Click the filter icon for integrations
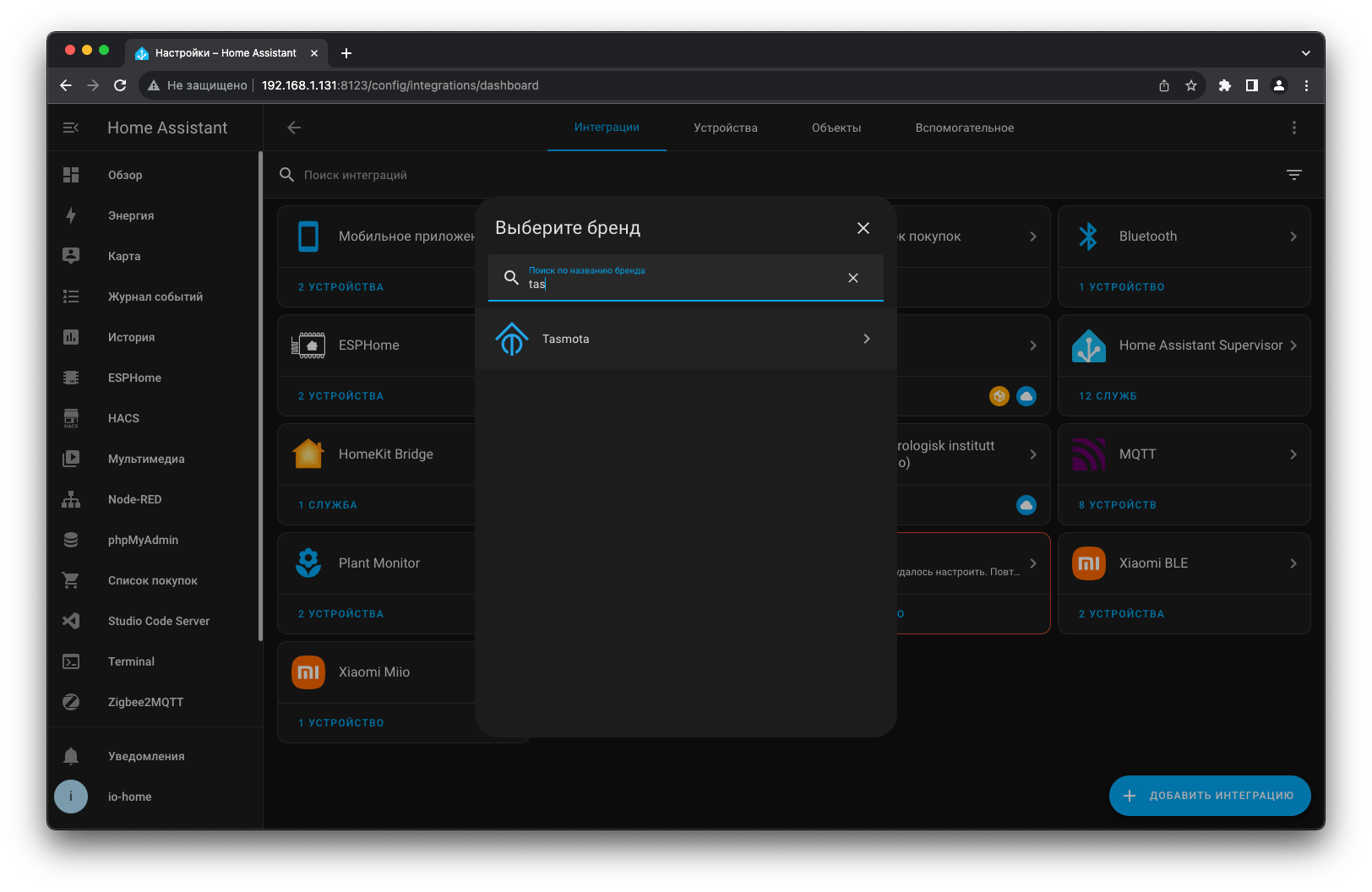 [x=1293, y=175]
